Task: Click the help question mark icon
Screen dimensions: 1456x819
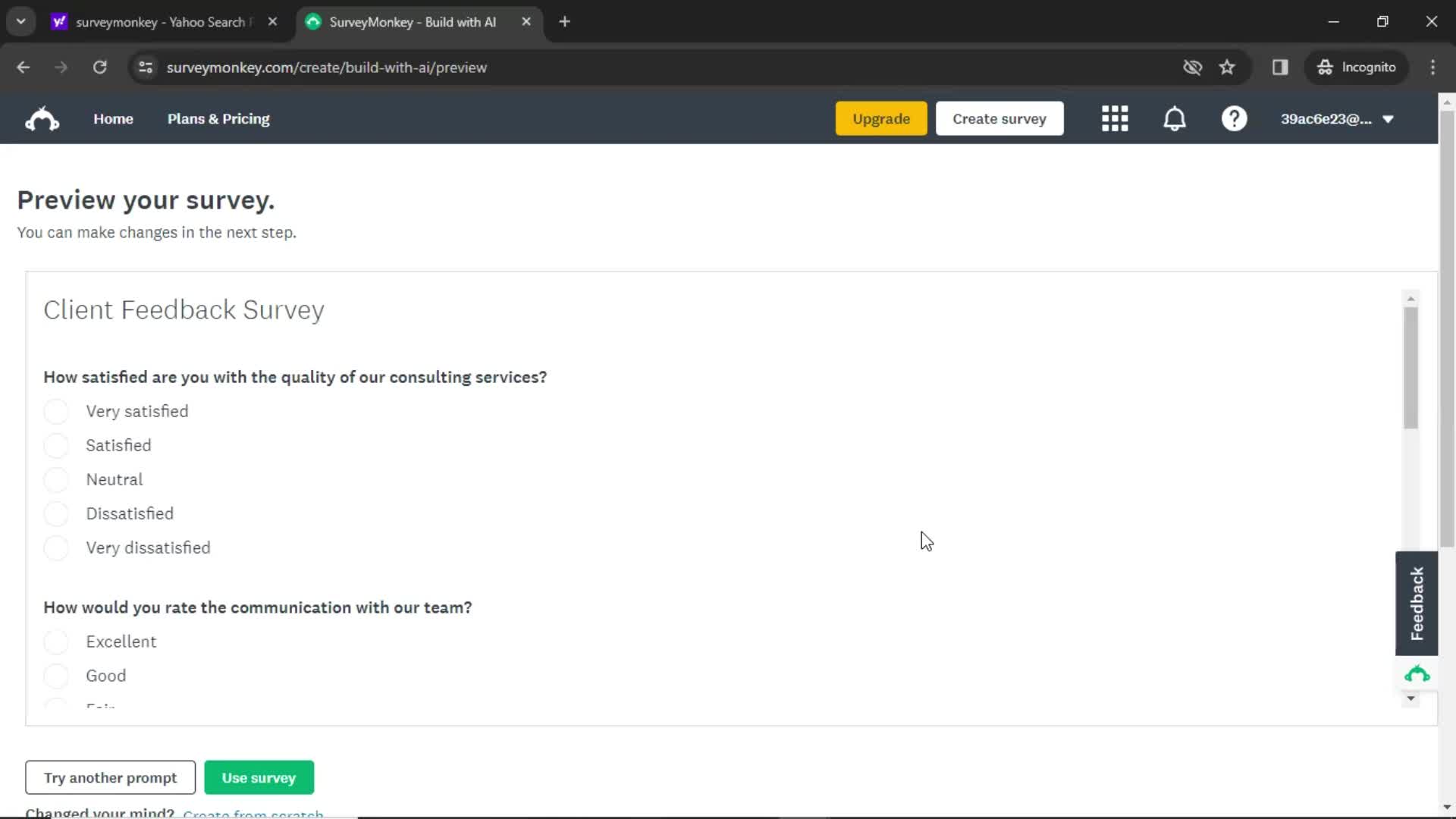Action: coord(1234,119)
